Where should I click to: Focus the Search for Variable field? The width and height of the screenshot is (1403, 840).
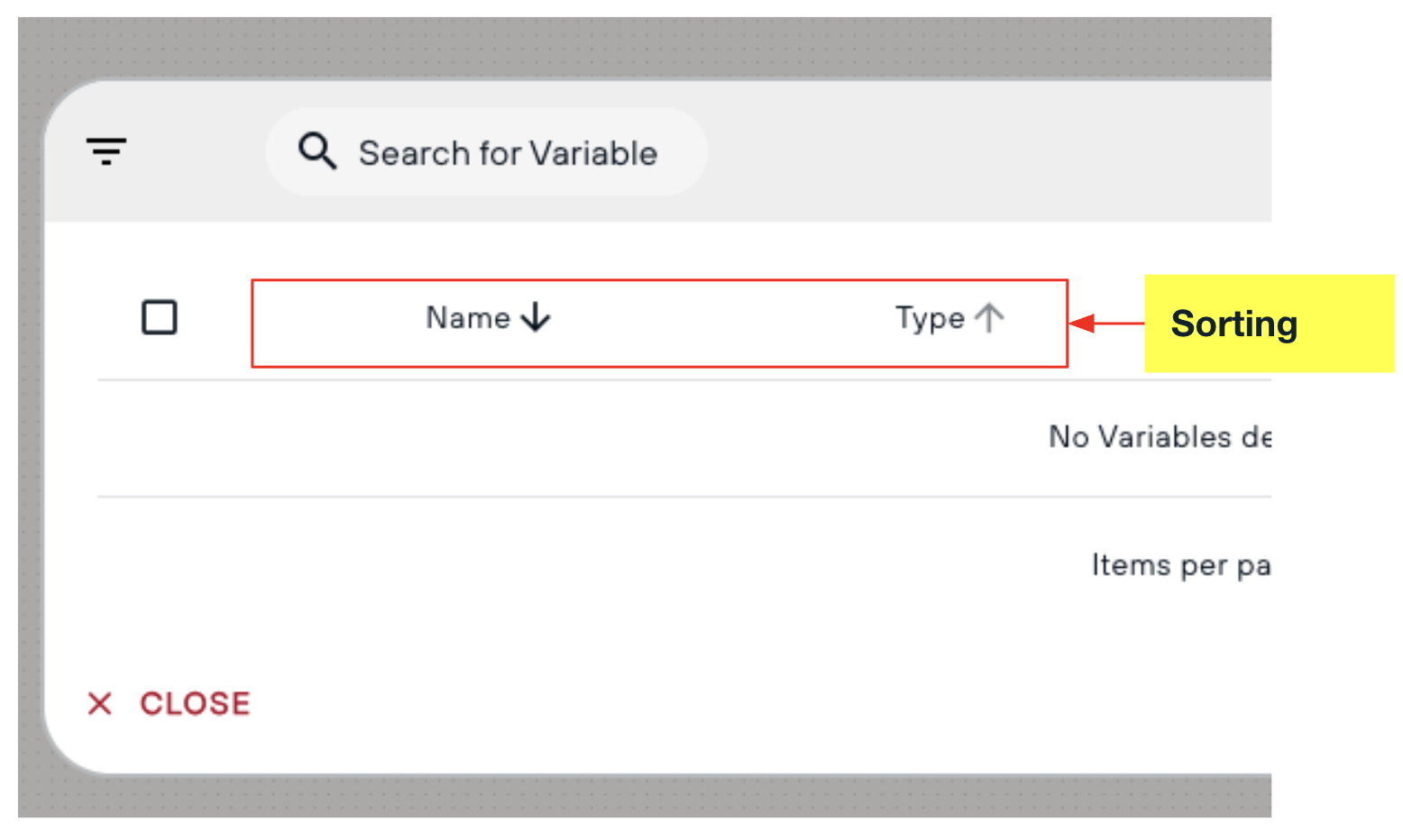coord(486,152)
